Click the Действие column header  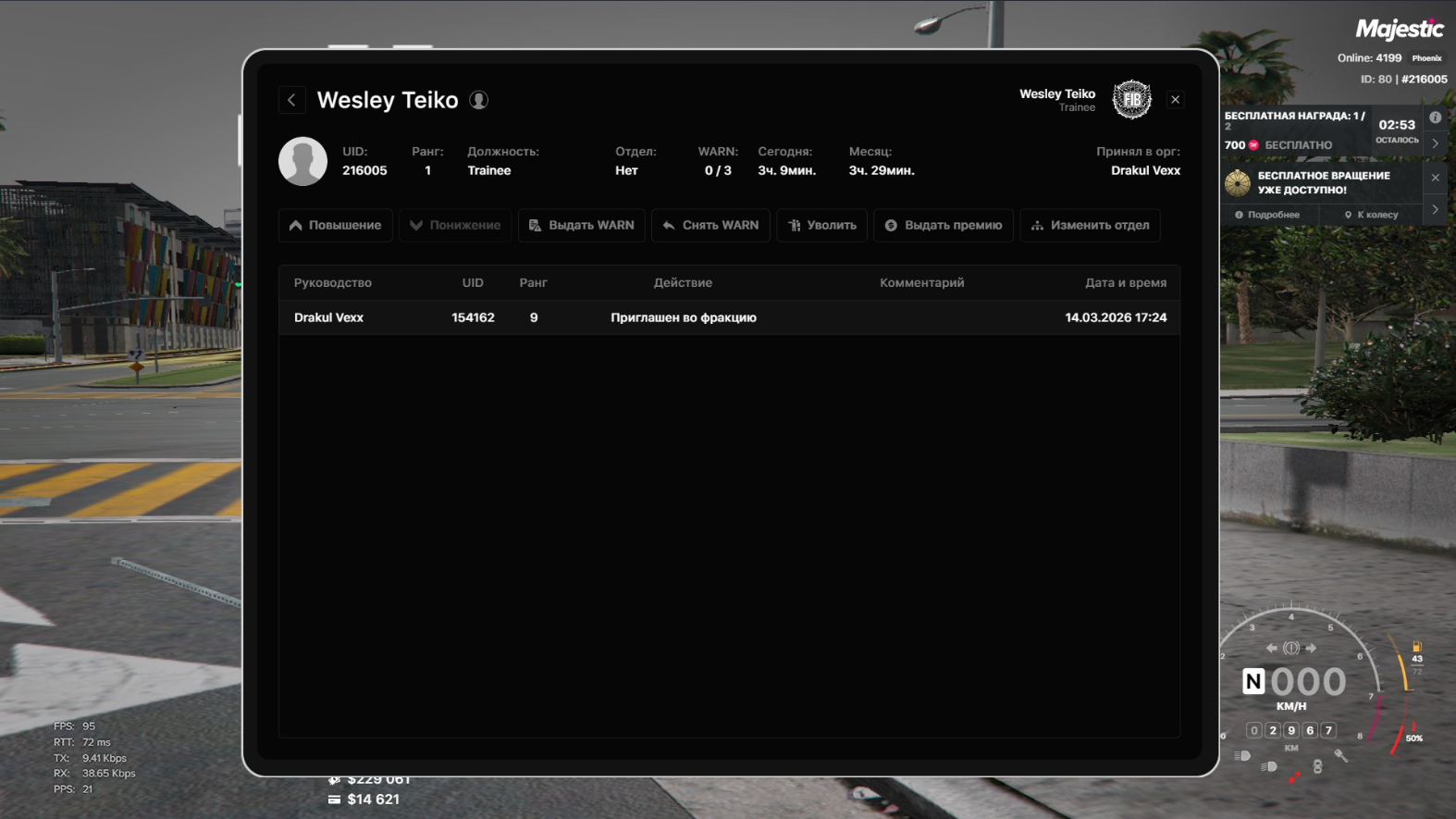[683, 283]
